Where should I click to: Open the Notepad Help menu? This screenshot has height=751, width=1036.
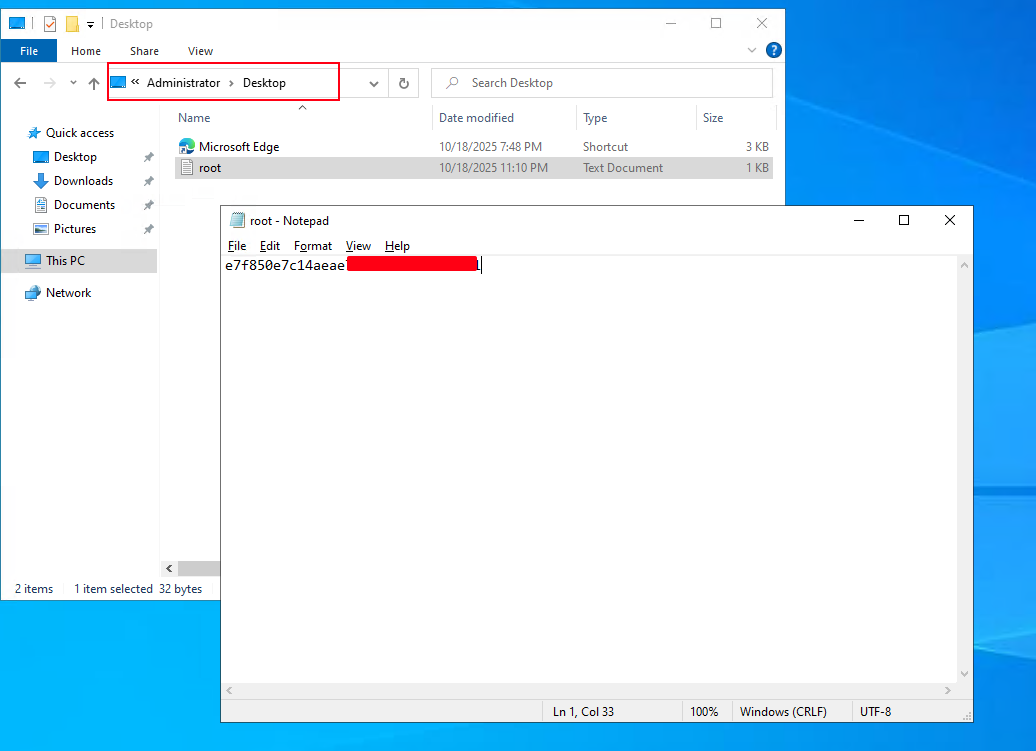[397, 246]
